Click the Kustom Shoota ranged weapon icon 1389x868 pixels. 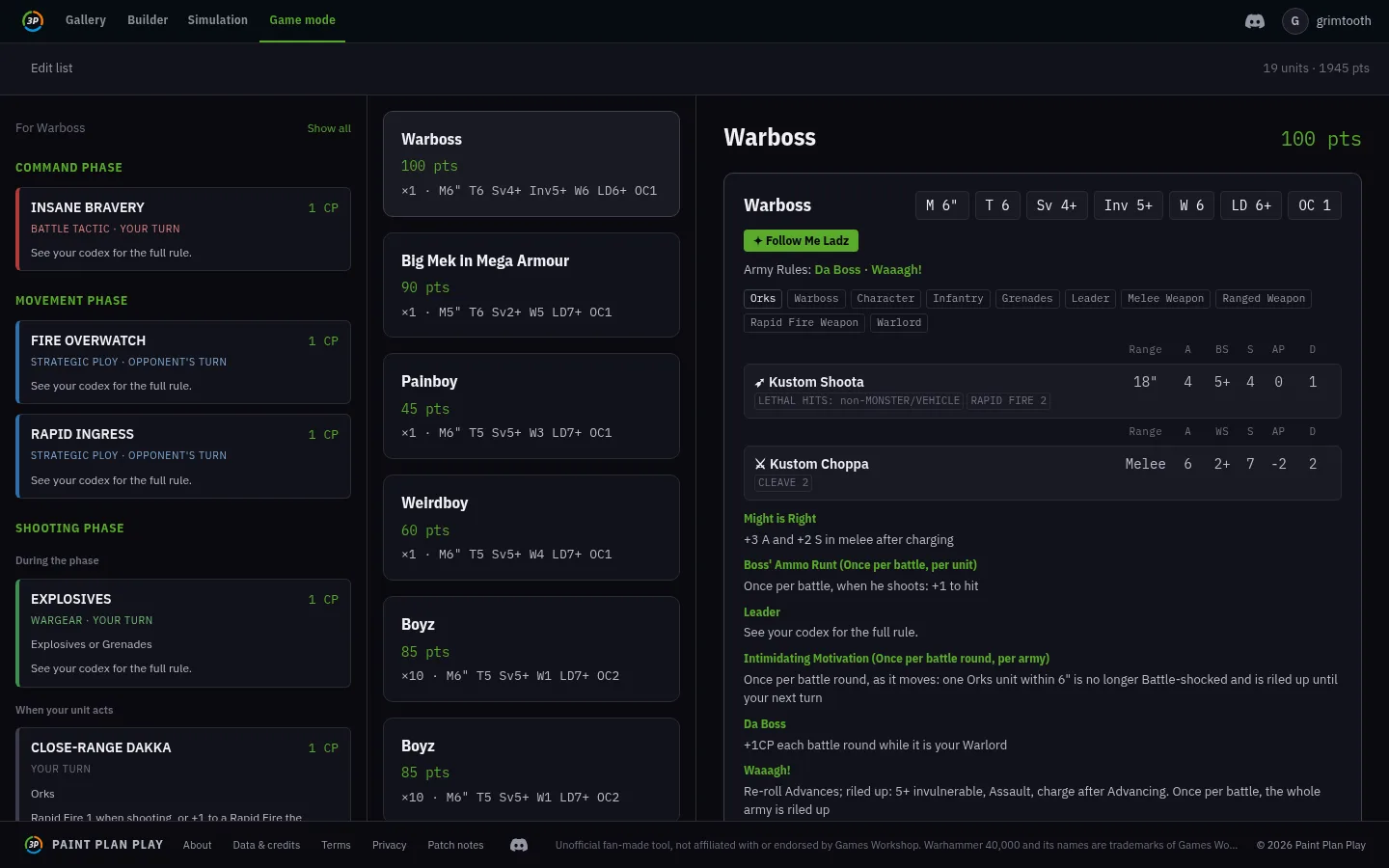(759, 383)
